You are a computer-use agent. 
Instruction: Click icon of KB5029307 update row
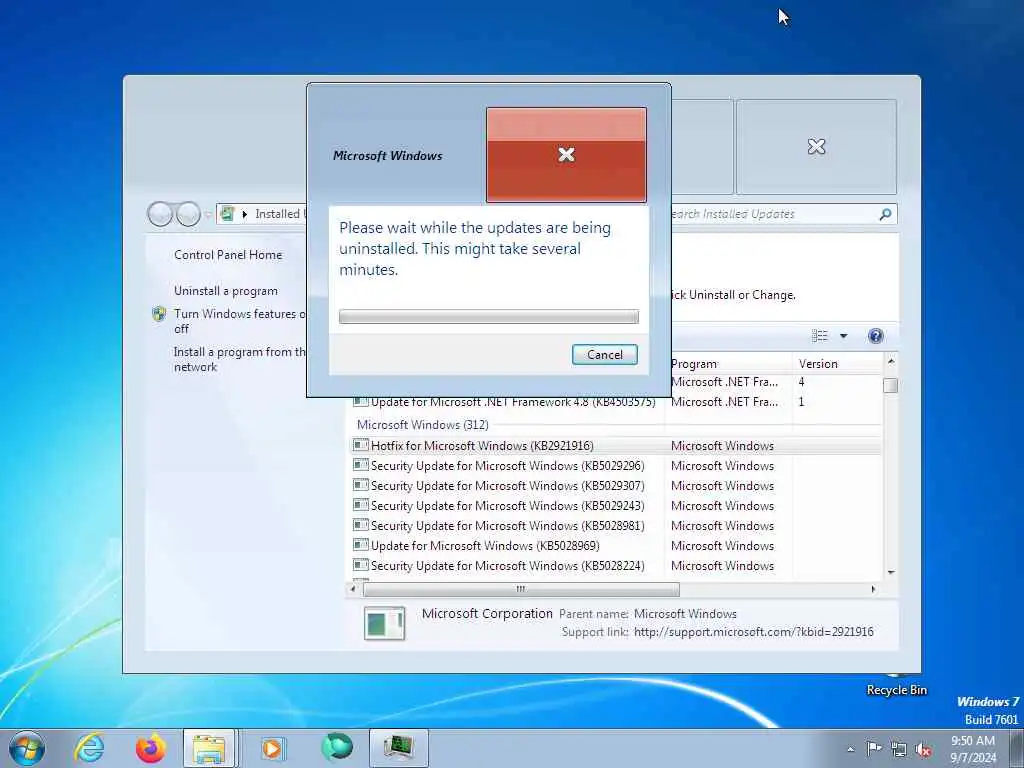tap(360, 485)
